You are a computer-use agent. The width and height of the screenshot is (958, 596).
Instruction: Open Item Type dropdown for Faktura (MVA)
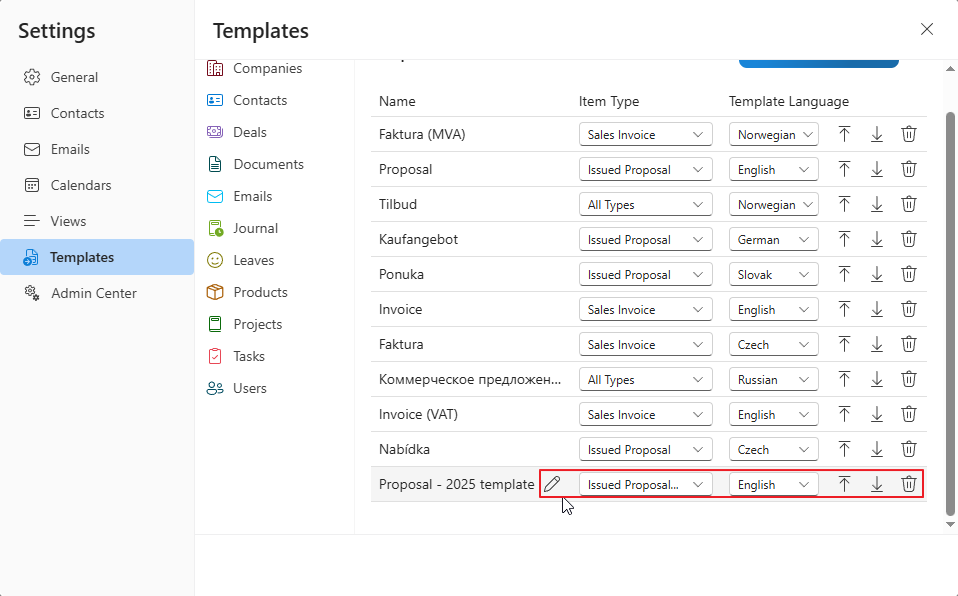645,134
